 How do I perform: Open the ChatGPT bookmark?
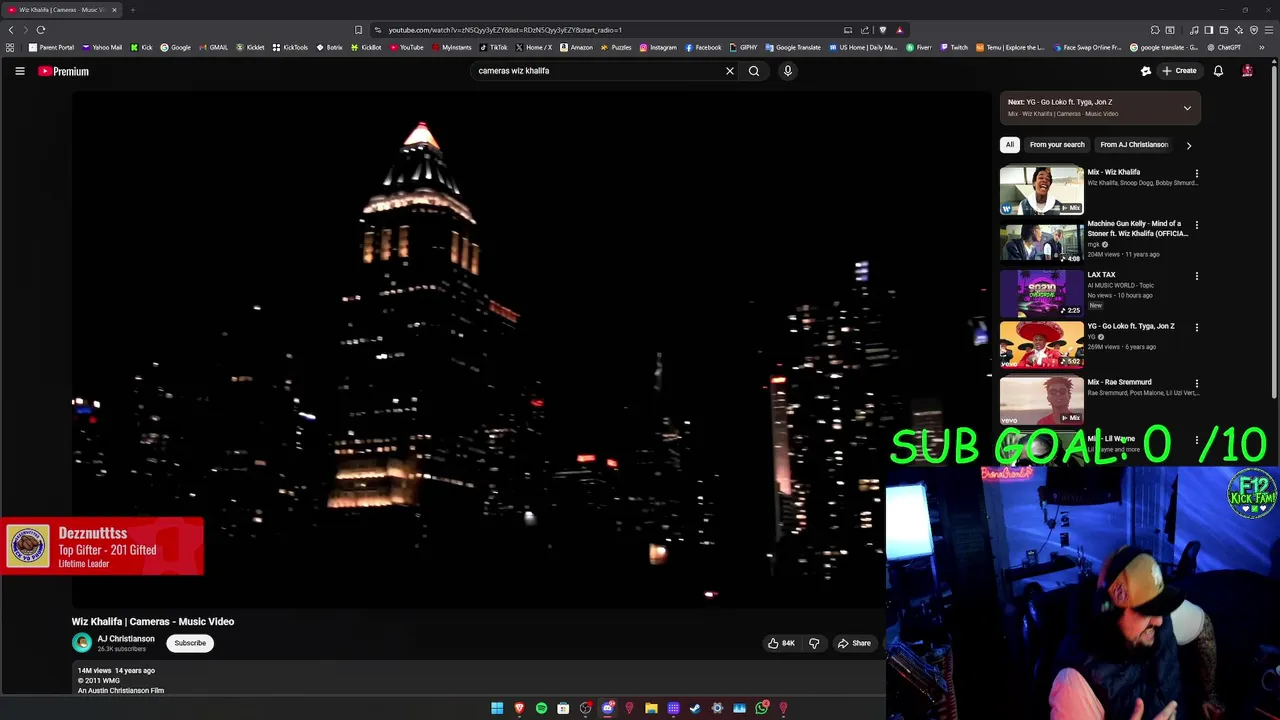(1224, 47)
